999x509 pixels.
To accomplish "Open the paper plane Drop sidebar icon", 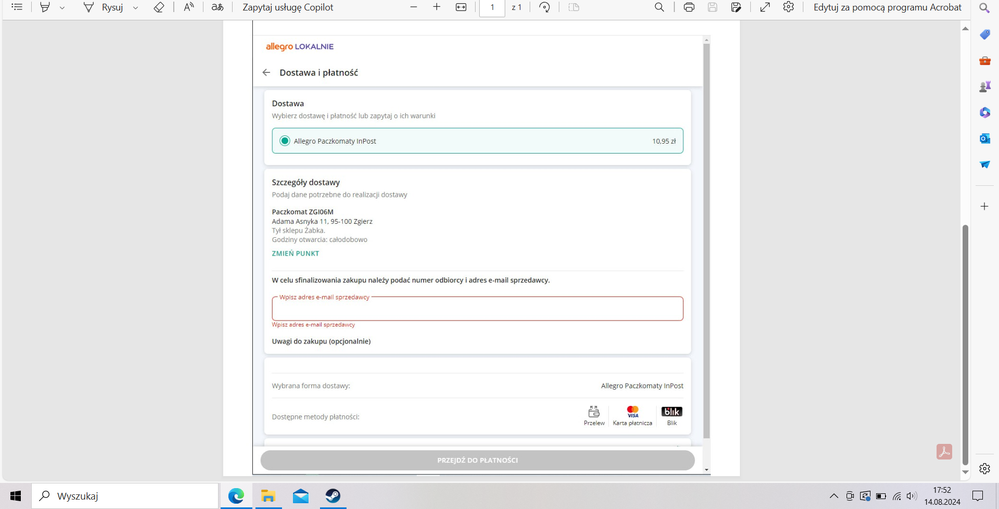I will coord(984,164).
